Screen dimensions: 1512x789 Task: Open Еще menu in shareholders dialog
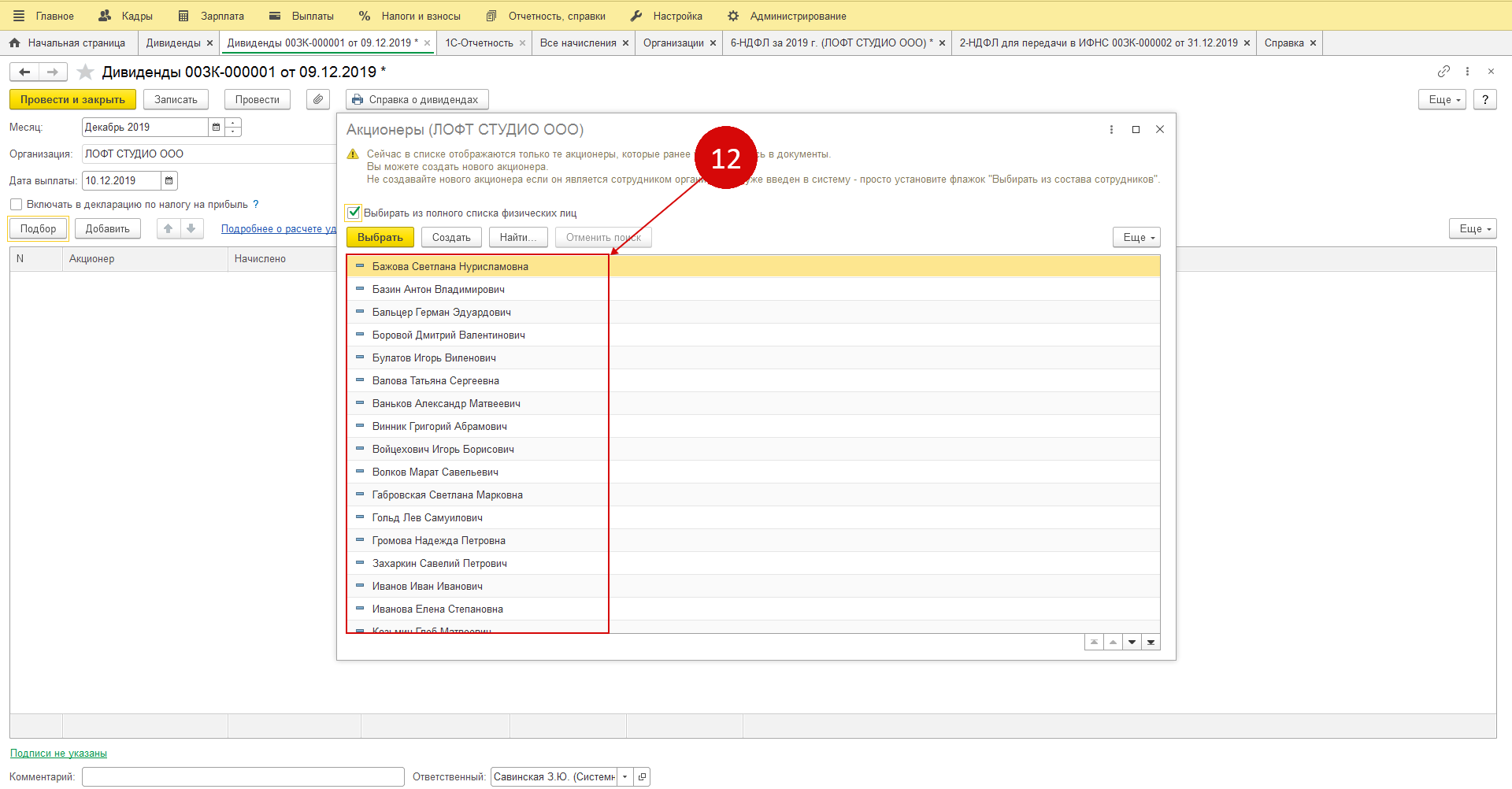1136,237
